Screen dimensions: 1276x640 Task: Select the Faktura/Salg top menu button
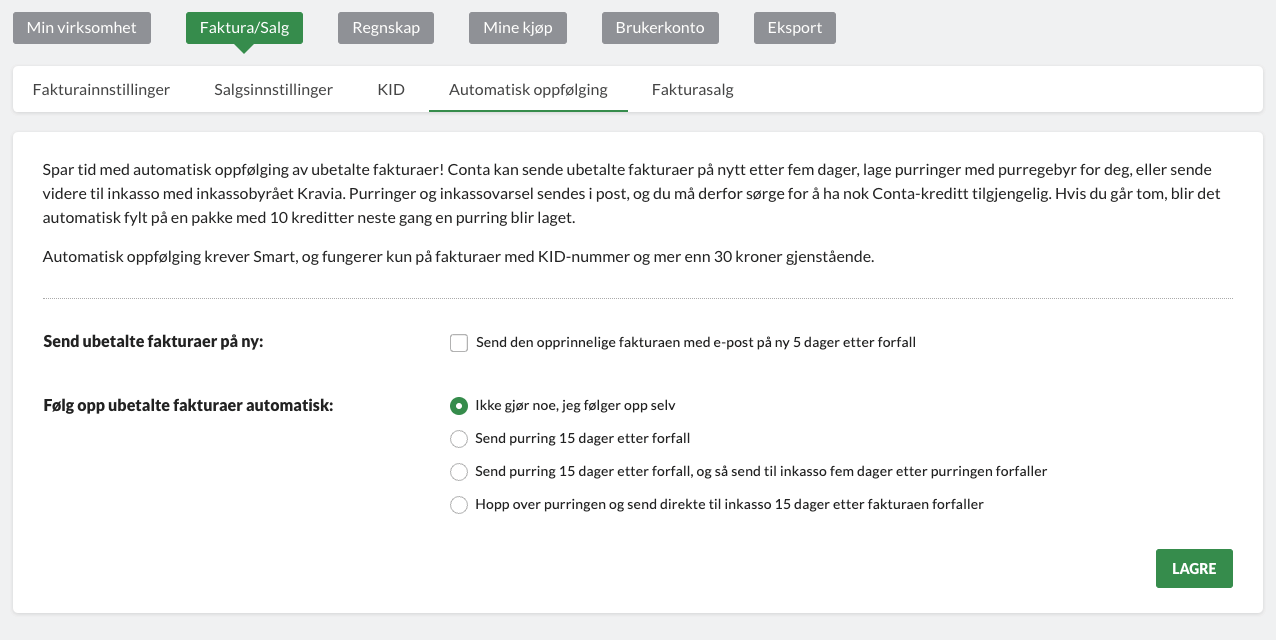[x=244, y=28]
